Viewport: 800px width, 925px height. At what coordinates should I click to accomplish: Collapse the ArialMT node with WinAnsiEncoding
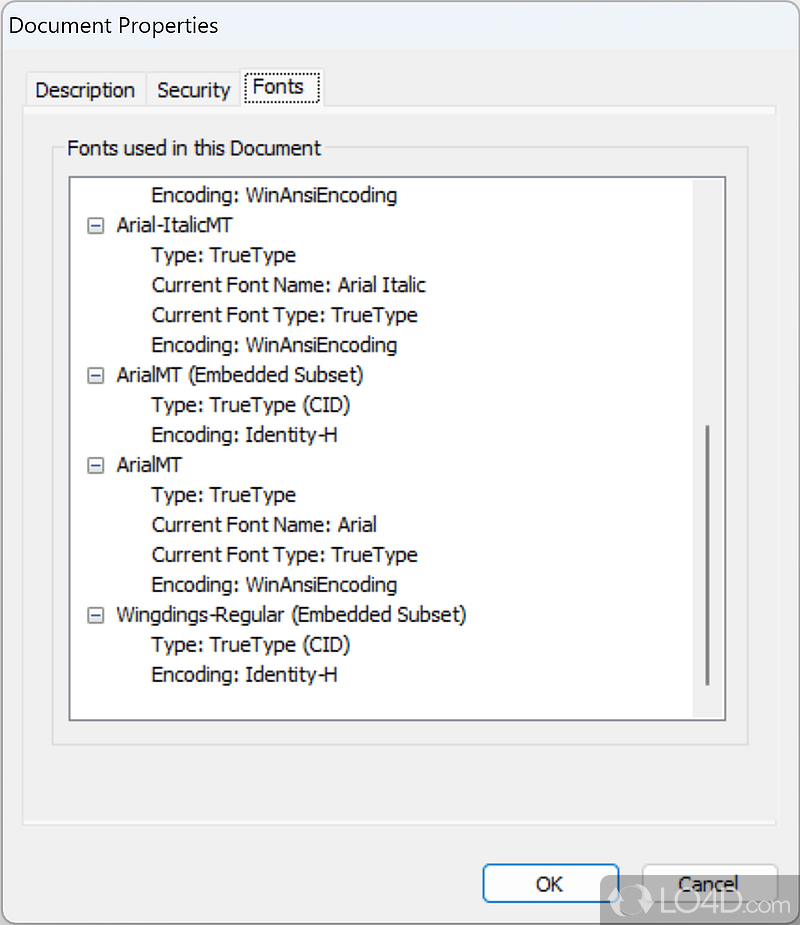[96, 465]
